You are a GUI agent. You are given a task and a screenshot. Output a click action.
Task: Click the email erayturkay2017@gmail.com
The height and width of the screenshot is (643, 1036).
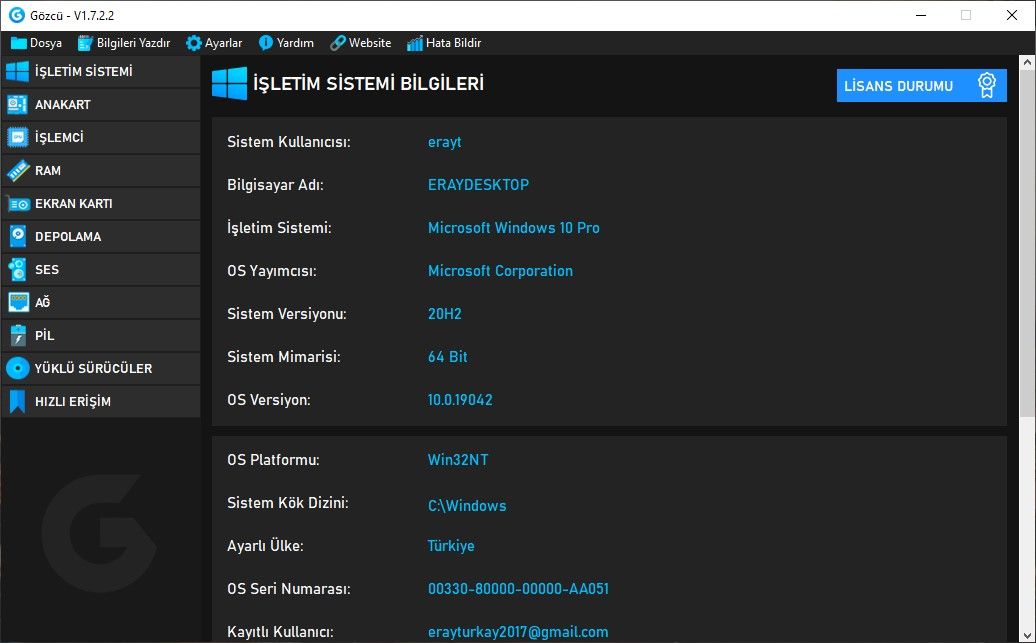click(x=518, y=632)
